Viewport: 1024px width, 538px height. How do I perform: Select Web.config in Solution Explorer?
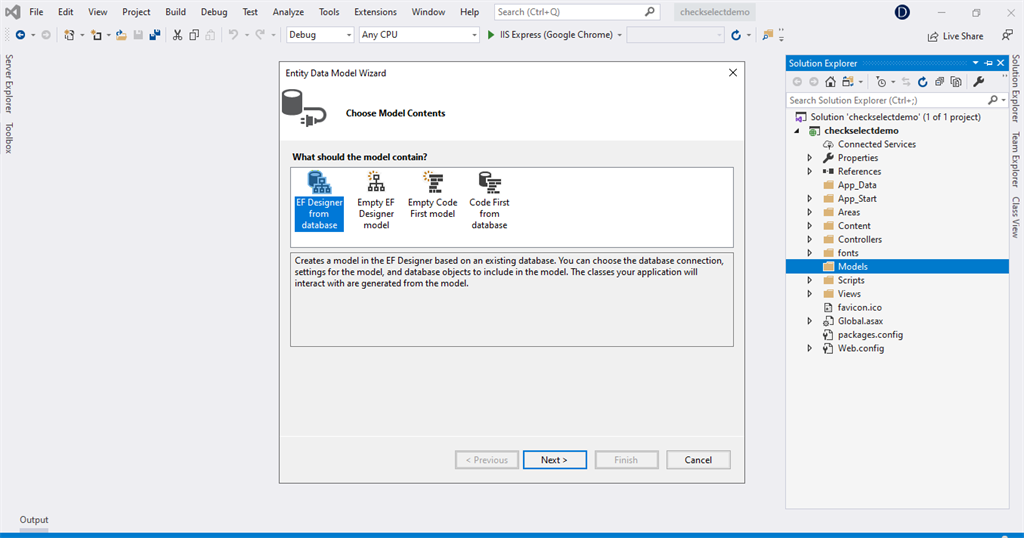point(861,348)
